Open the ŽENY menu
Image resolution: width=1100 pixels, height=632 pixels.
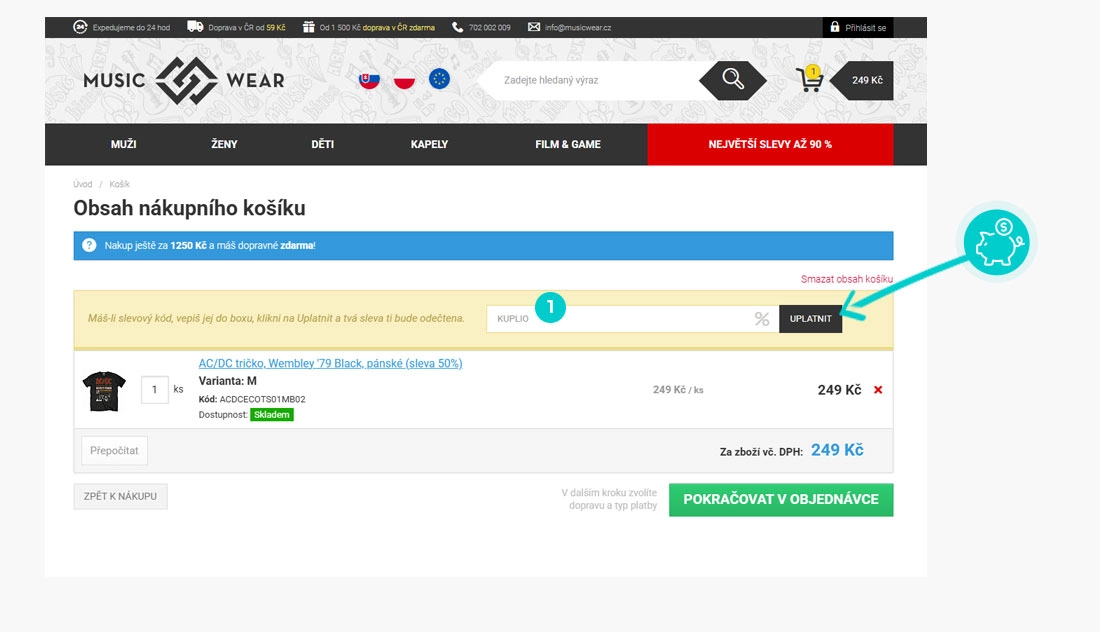click(x=224, y=144)
